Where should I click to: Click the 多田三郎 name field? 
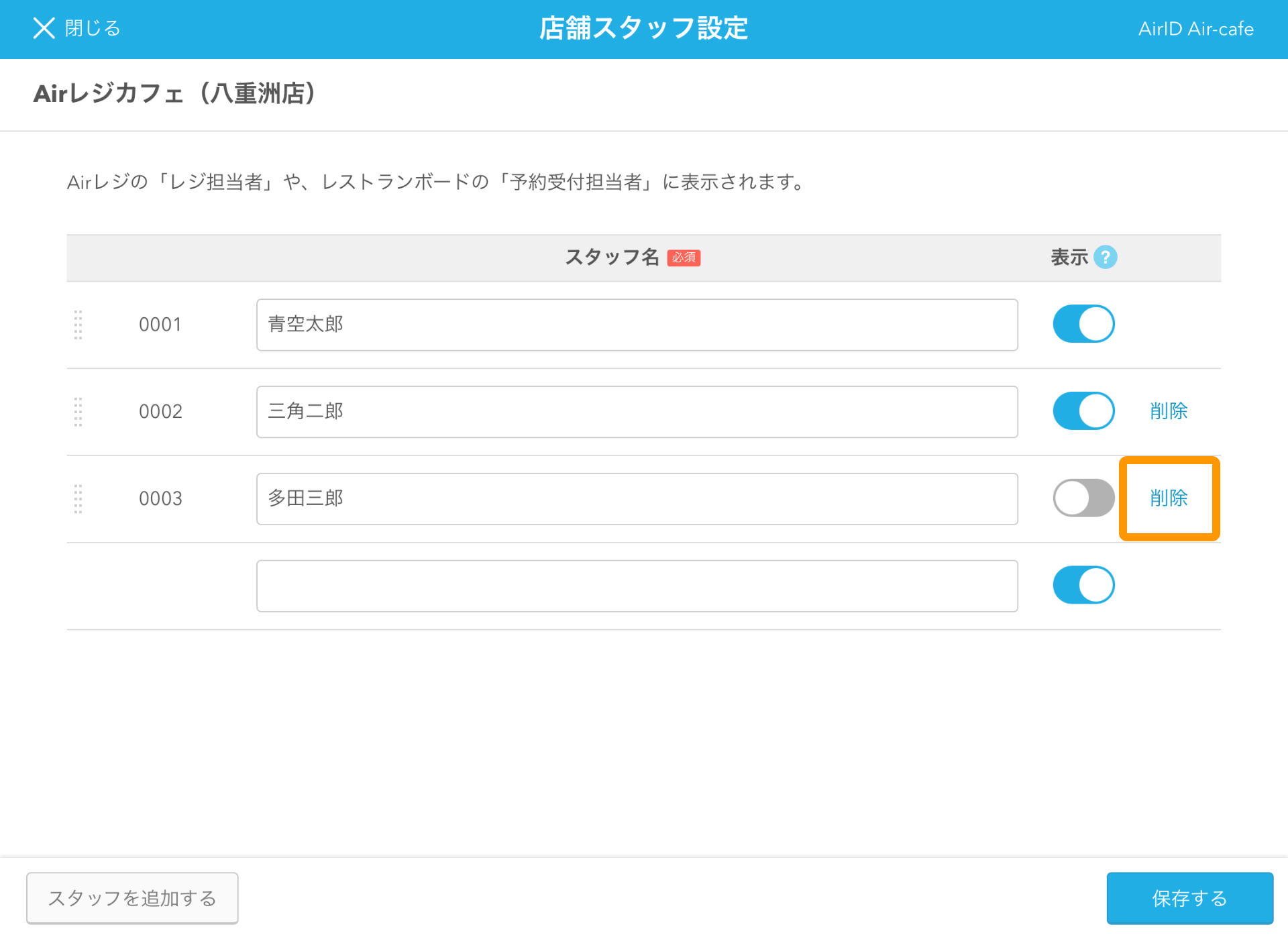[637, 499]
